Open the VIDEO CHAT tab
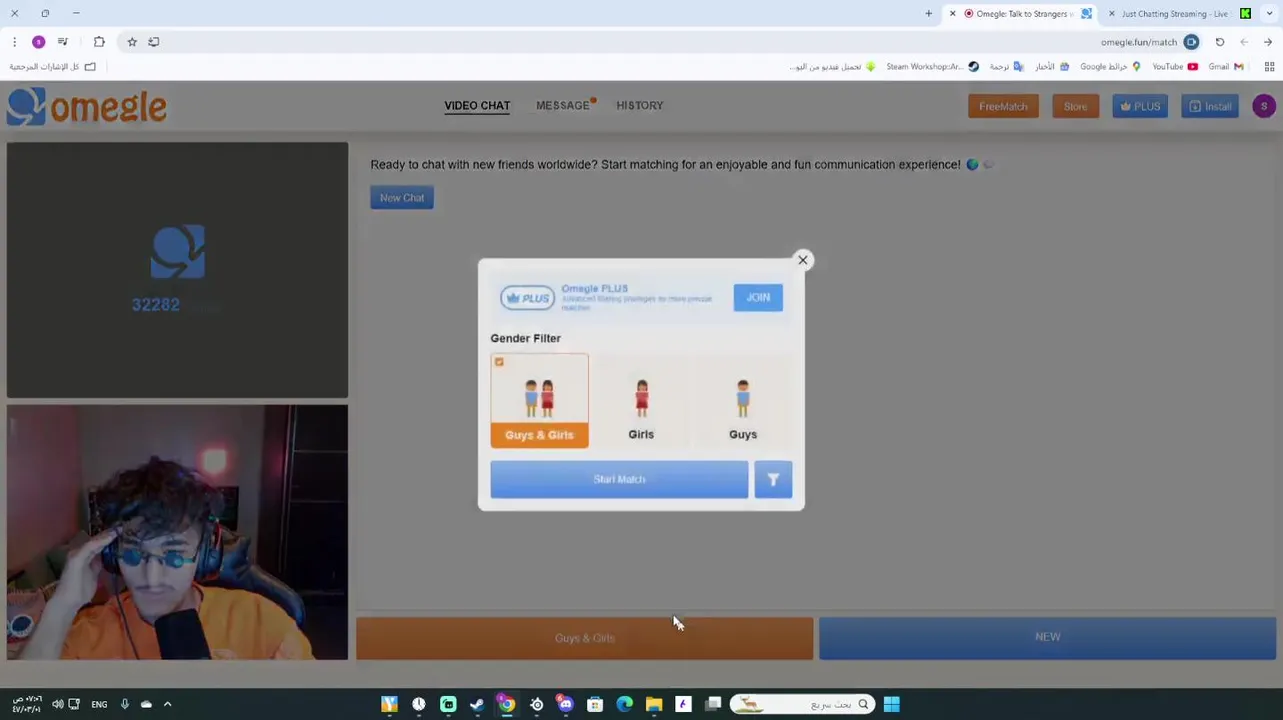The image size is (1283, 720). pyautogui.click(x=477, y=105)
